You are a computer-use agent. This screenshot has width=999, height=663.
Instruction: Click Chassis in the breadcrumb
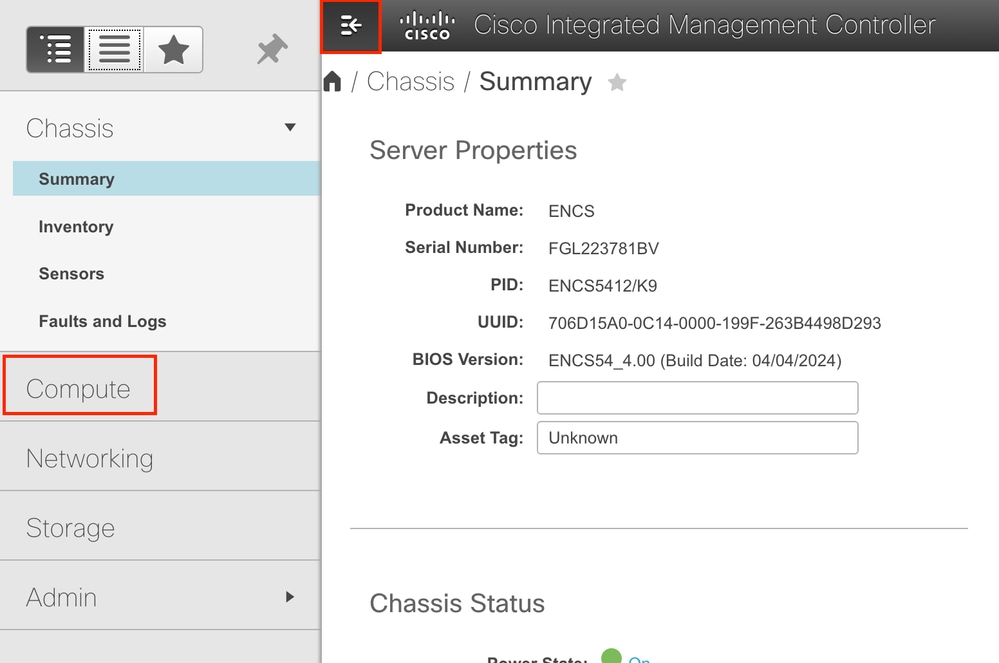(x=410, y=82)
